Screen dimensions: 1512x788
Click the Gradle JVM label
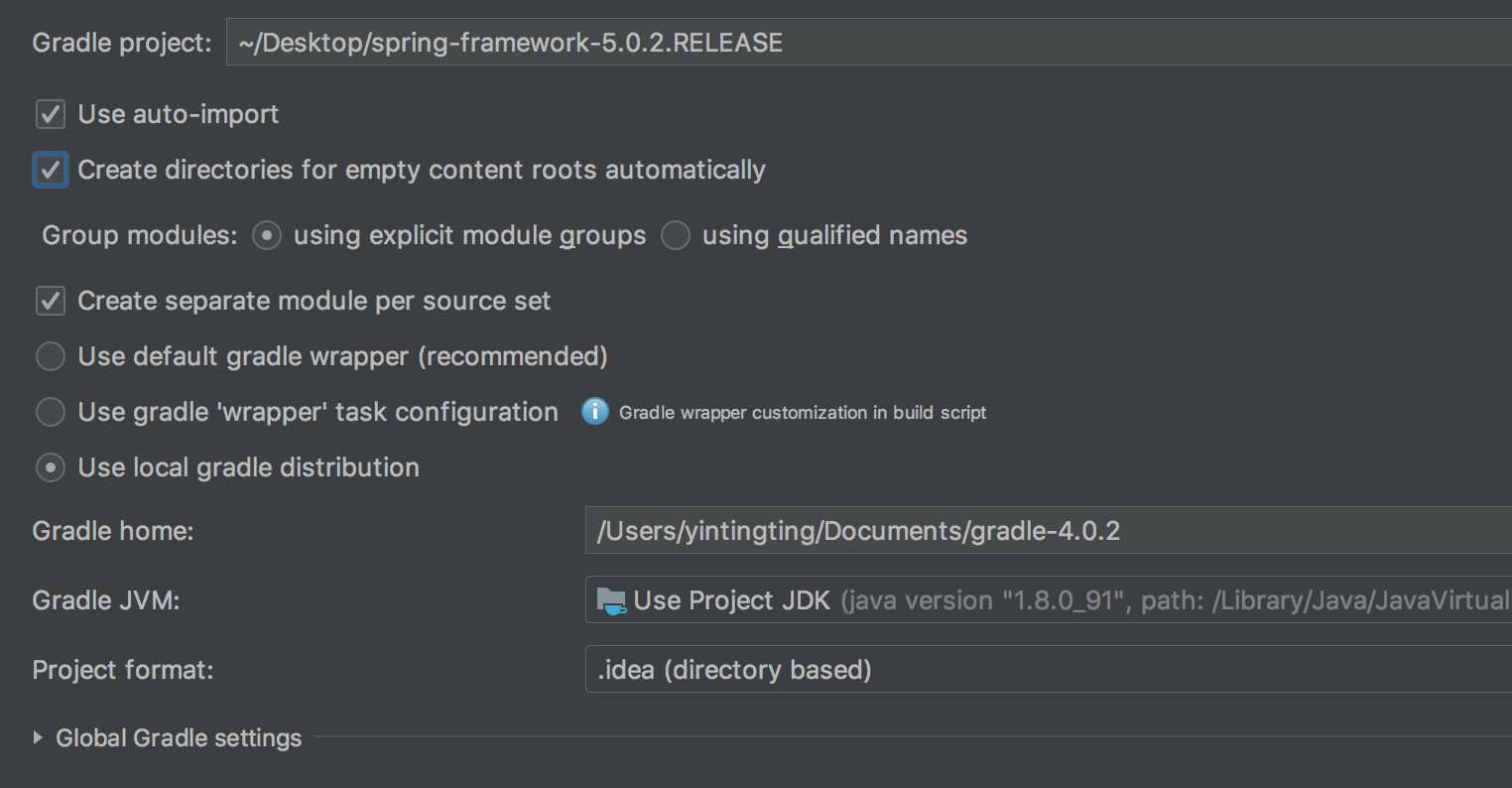(106, 600)
